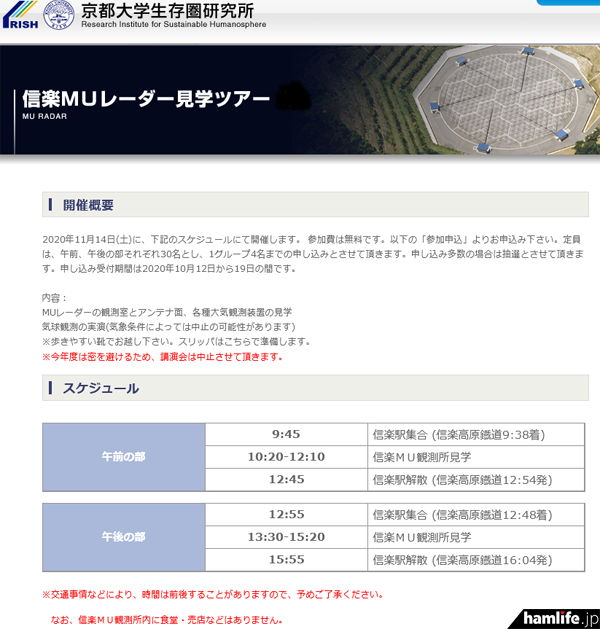Click the 13:30-15:20 time cell
The height and width of the screenshot is (629, 600).
point(286,537)
